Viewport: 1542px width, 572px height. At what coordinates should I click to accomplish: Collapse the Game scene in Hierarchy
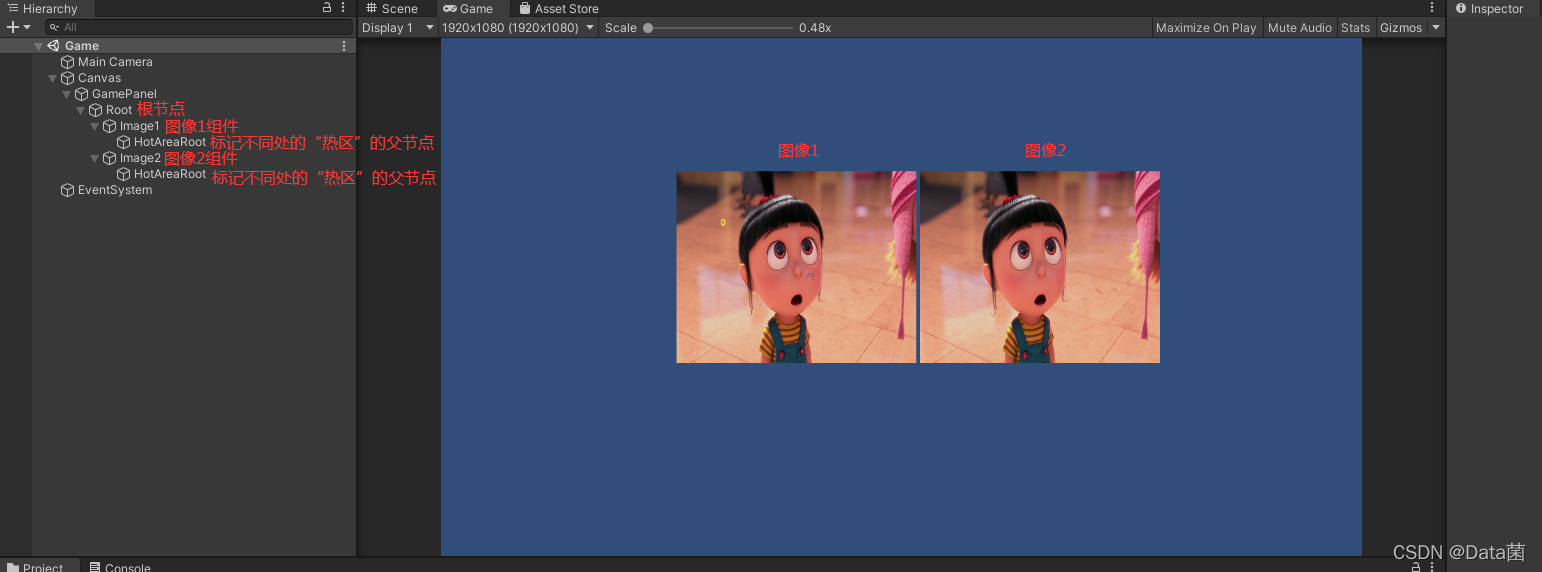point(39,46)
